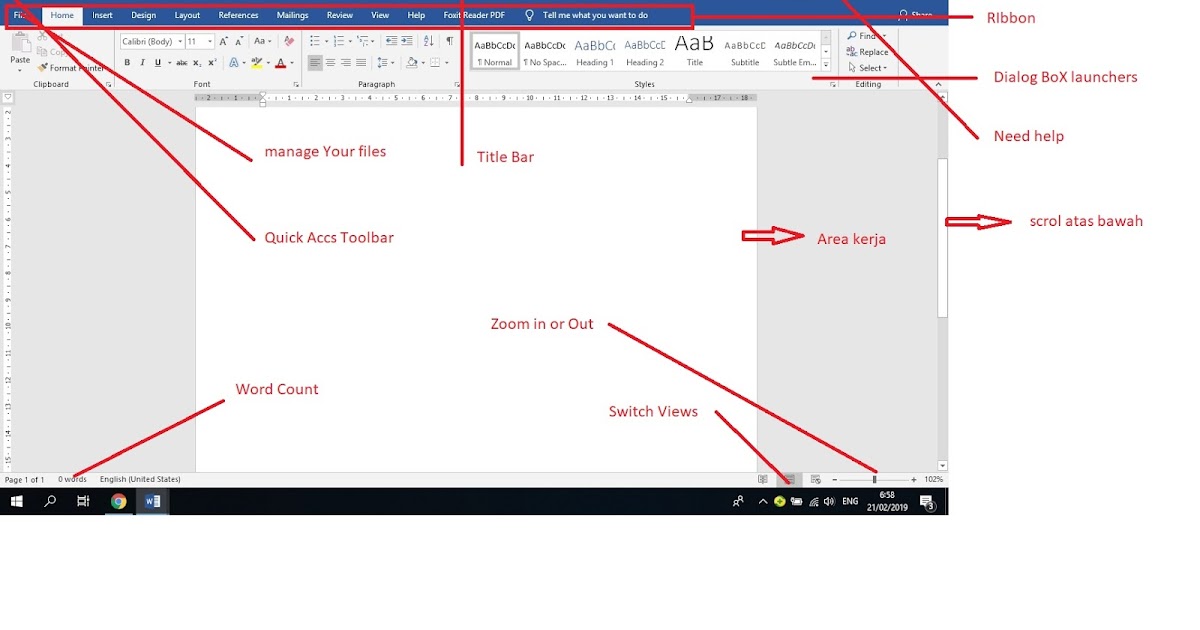Apply italic formatting
This screenshot has height=630, width=1200.
(143, 61)
